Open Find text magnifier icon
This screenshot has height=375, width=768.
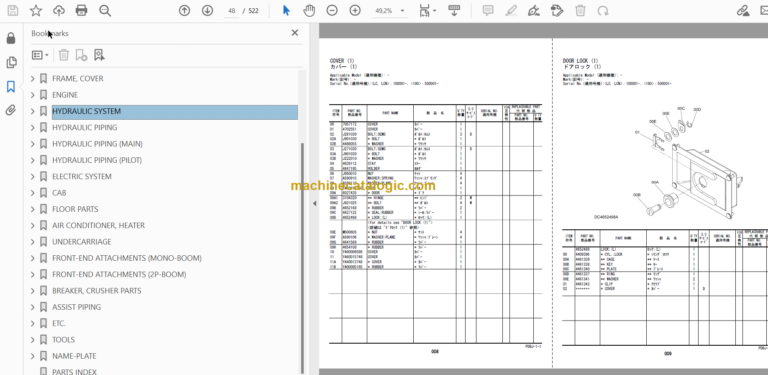pyautogui.click(x=105, y=10)
